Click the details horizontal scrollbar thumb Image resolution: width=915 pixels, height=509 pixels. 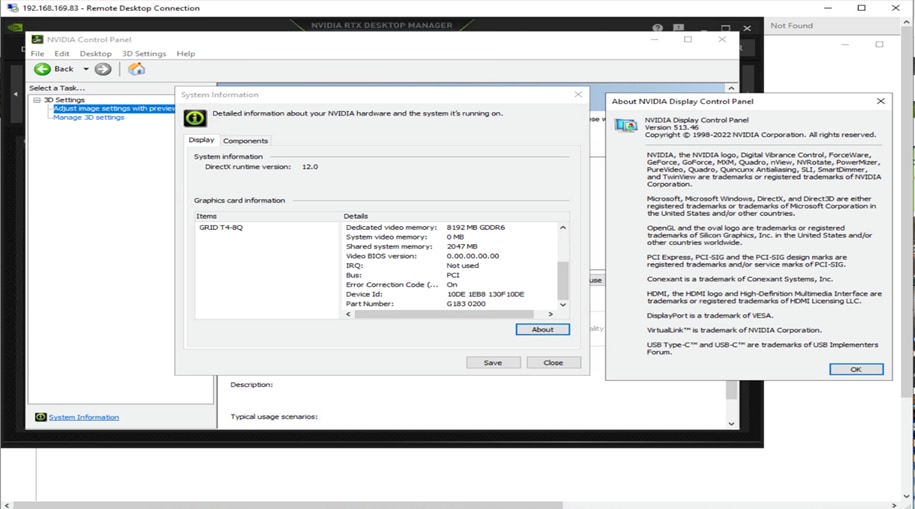click(444, 314)
